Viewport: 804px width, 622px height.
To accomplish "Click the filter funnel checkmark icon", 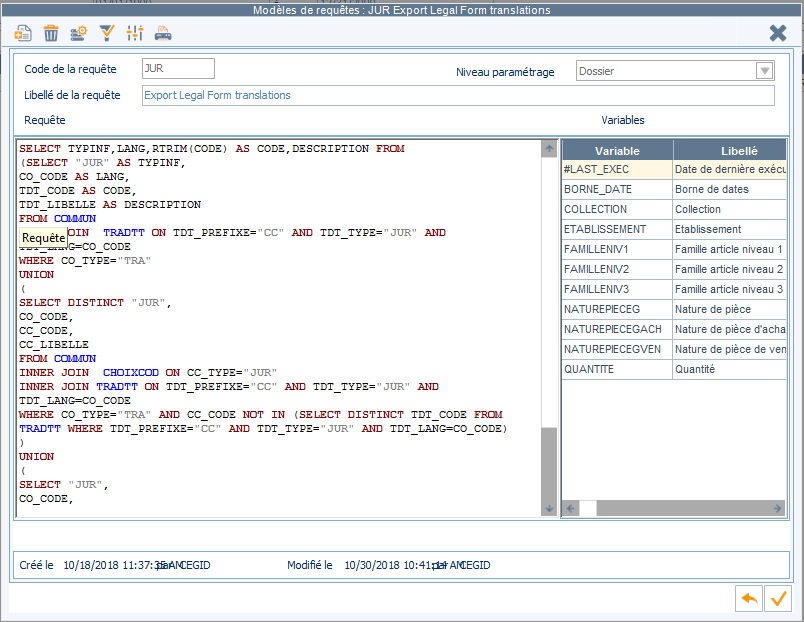I will point(107,33).
